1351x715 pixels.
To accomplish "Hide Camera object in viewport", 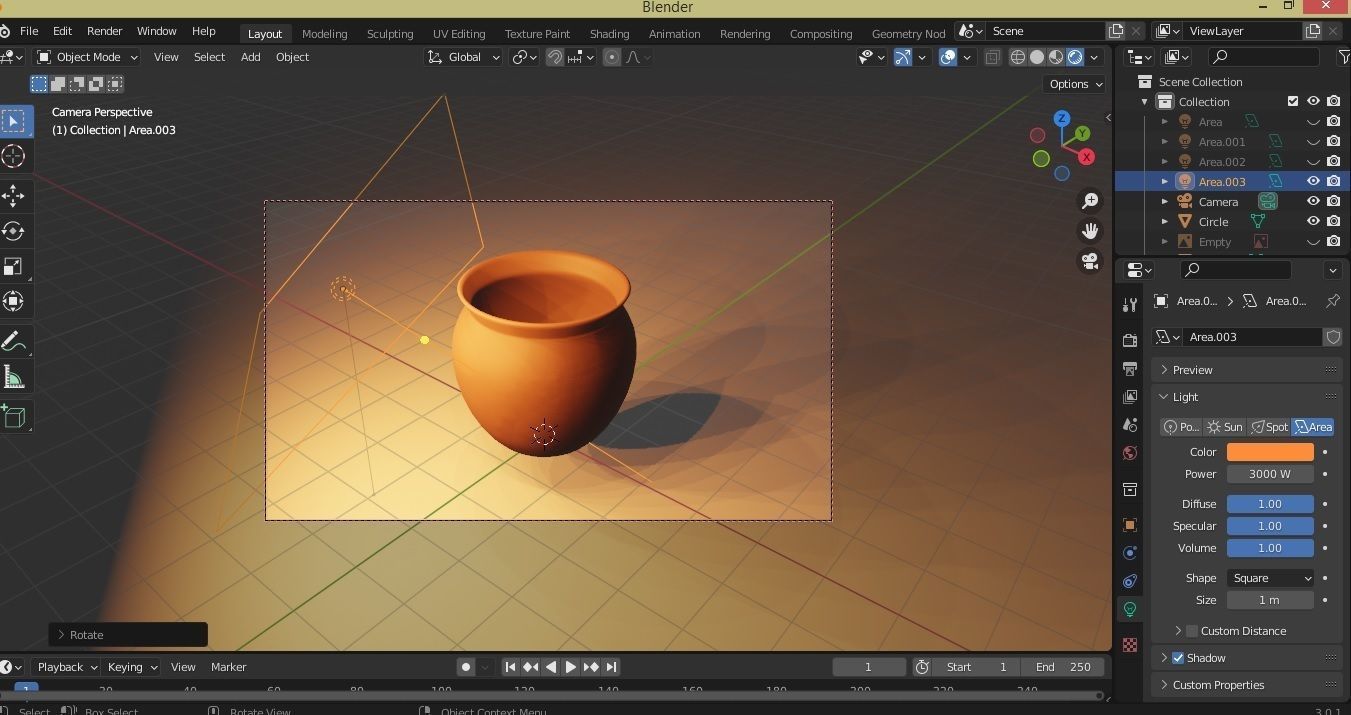I will tap(1313, 201).
